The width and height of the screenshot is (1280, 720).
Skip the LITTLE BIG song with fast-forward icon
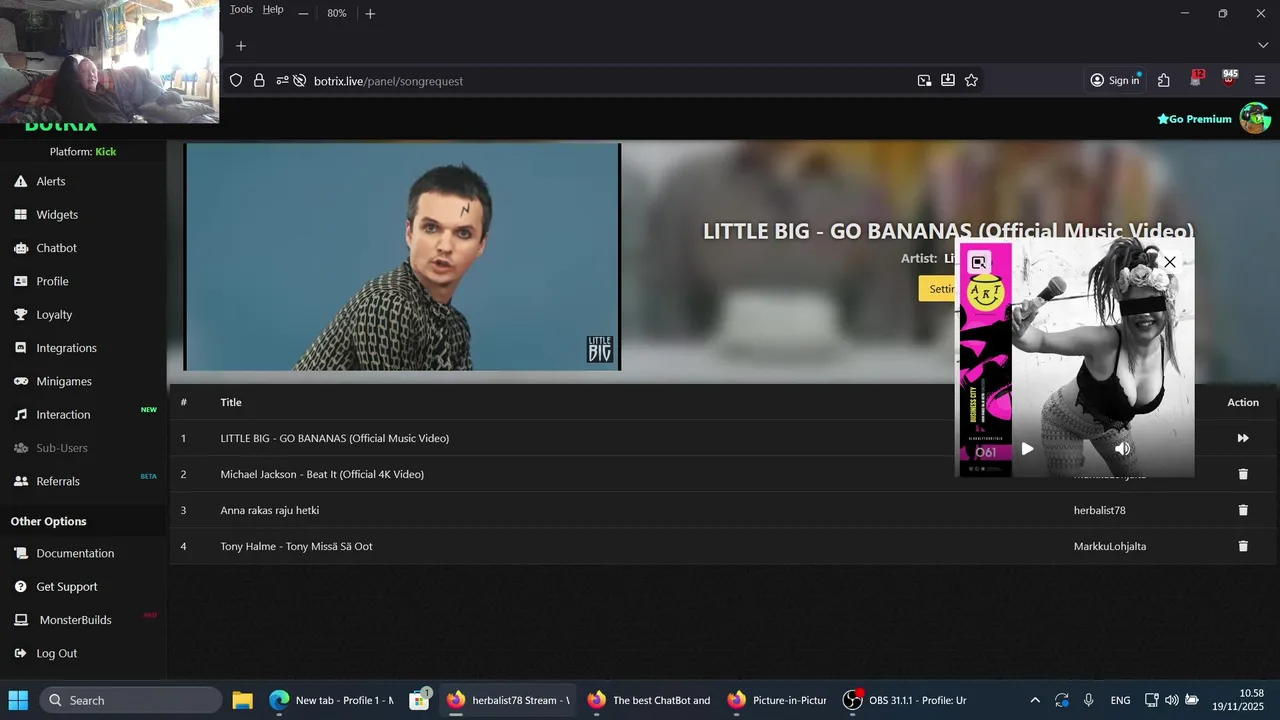[1243, 438]
